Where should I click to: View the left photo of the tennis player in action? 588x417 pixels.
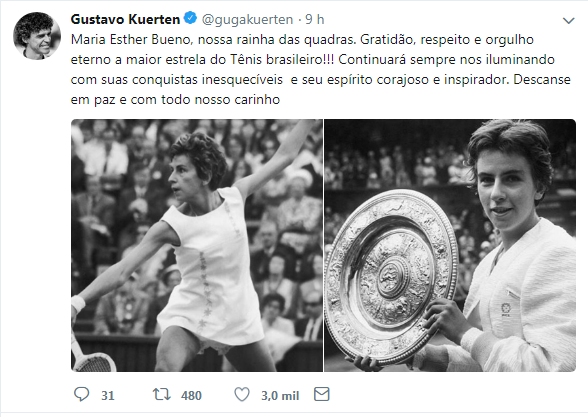[x=197, y=245]
